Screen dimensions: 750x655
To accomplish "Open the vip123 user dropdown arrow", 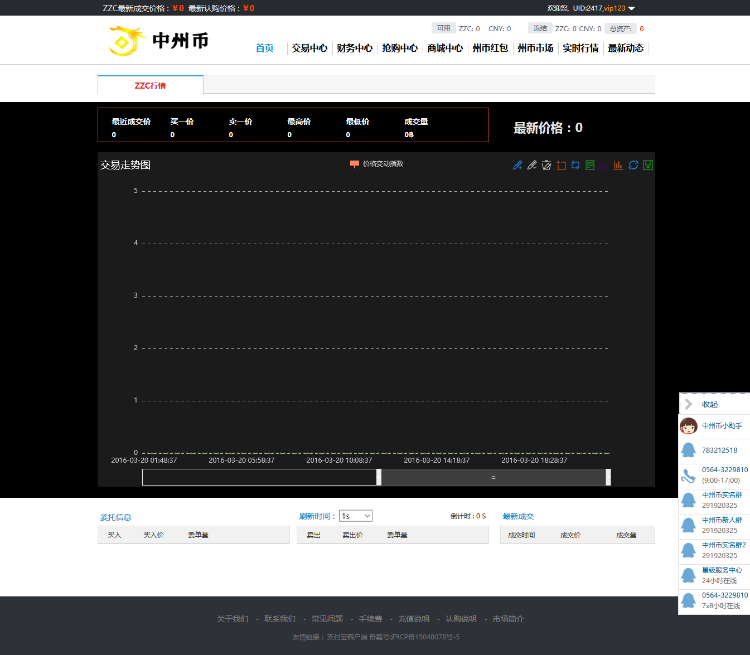I will 631,9.
